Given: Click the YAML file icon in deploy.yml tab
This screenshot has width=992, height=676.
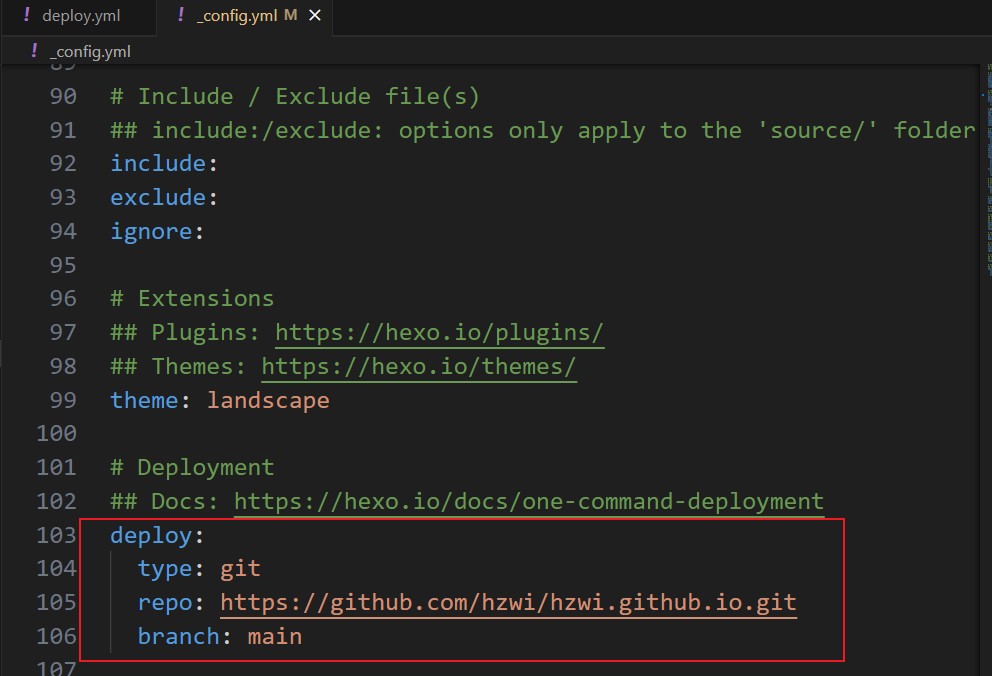Looking at the screenshot, I should point(27,15).
